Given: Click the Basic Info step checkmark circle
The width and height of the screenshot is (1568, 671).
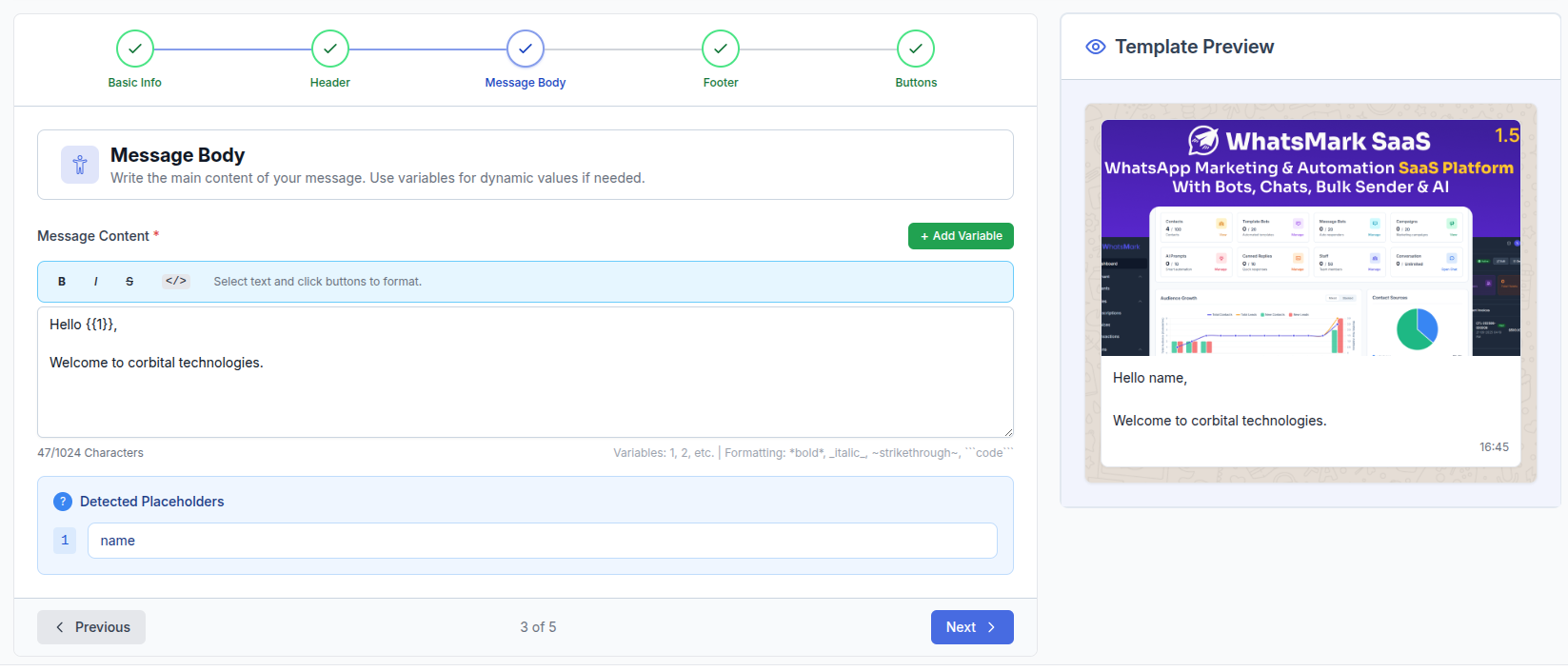Looking at the screenshot, I should (x=135, y=49).
